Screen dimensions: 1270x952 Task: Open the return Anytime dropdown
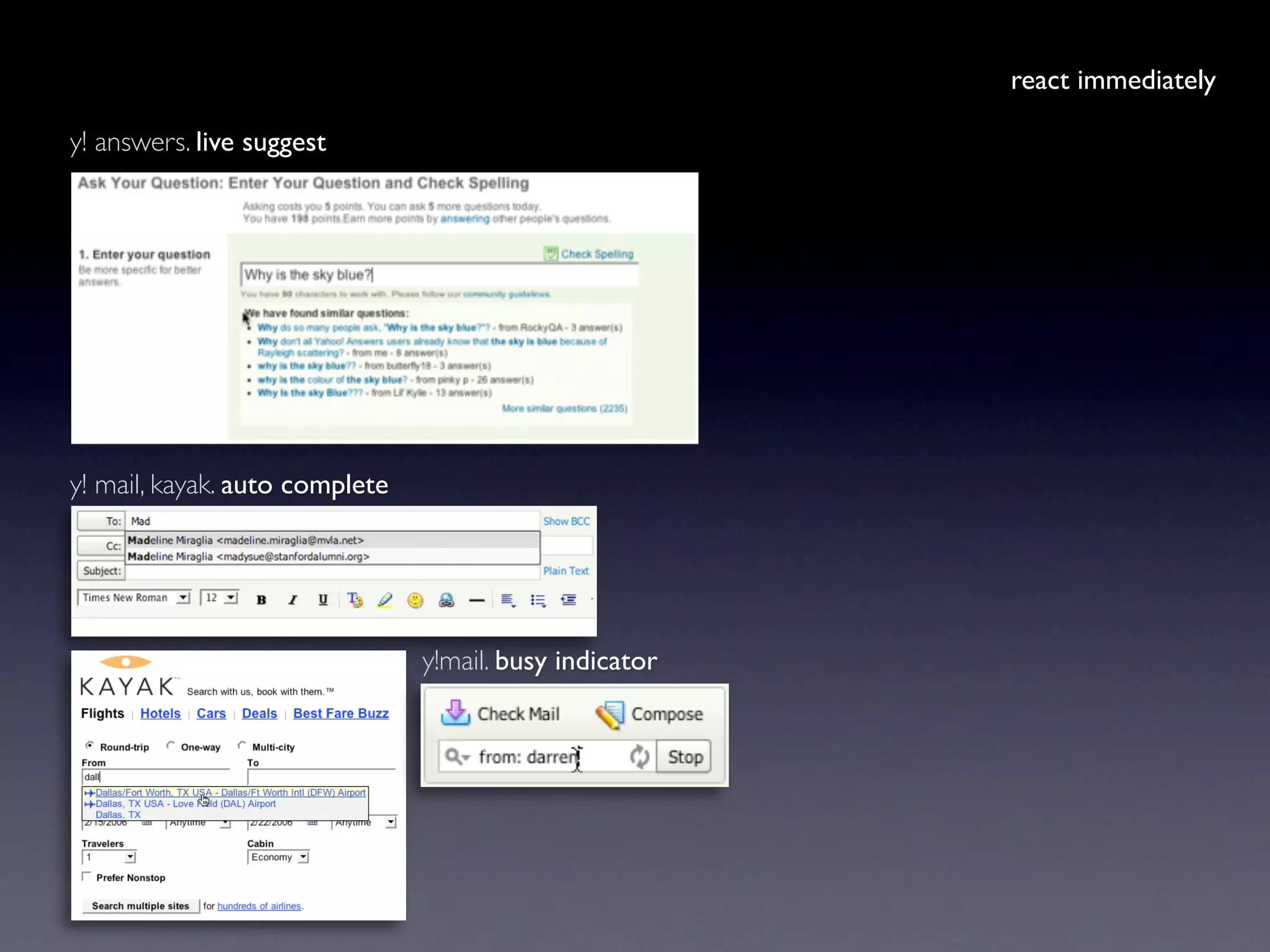(x=364, y=823)
